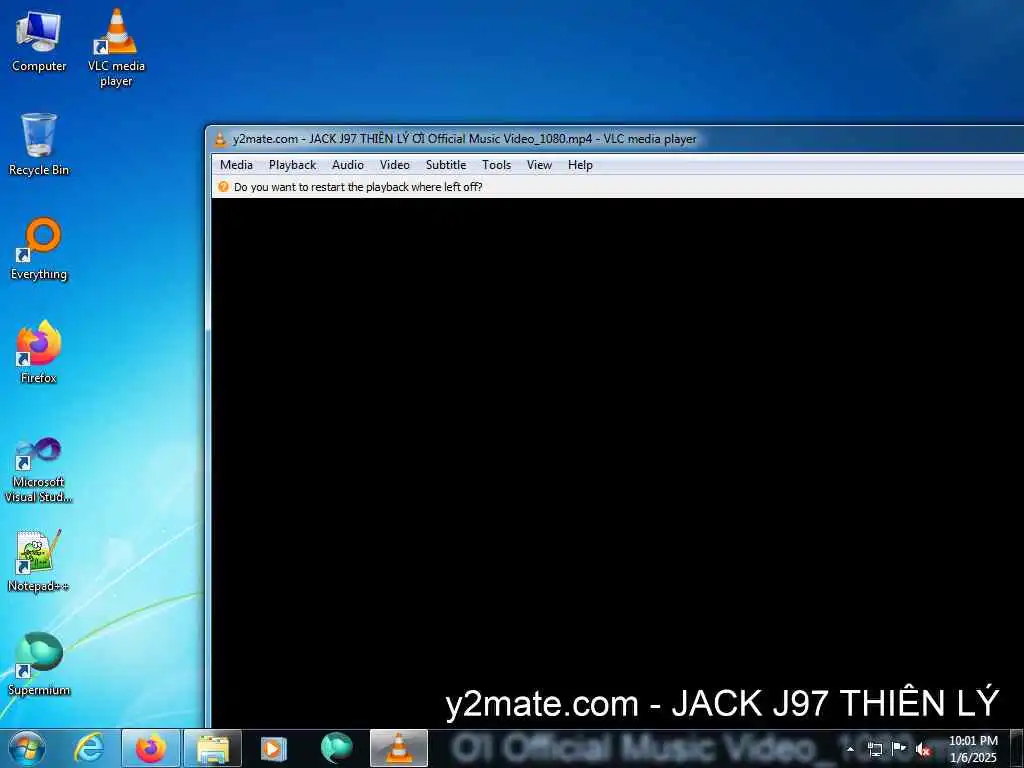Viewport: 1024px width, 768px height.
Task: Select the Firefox desktop shortcut
Action: (x=39, y=351)
